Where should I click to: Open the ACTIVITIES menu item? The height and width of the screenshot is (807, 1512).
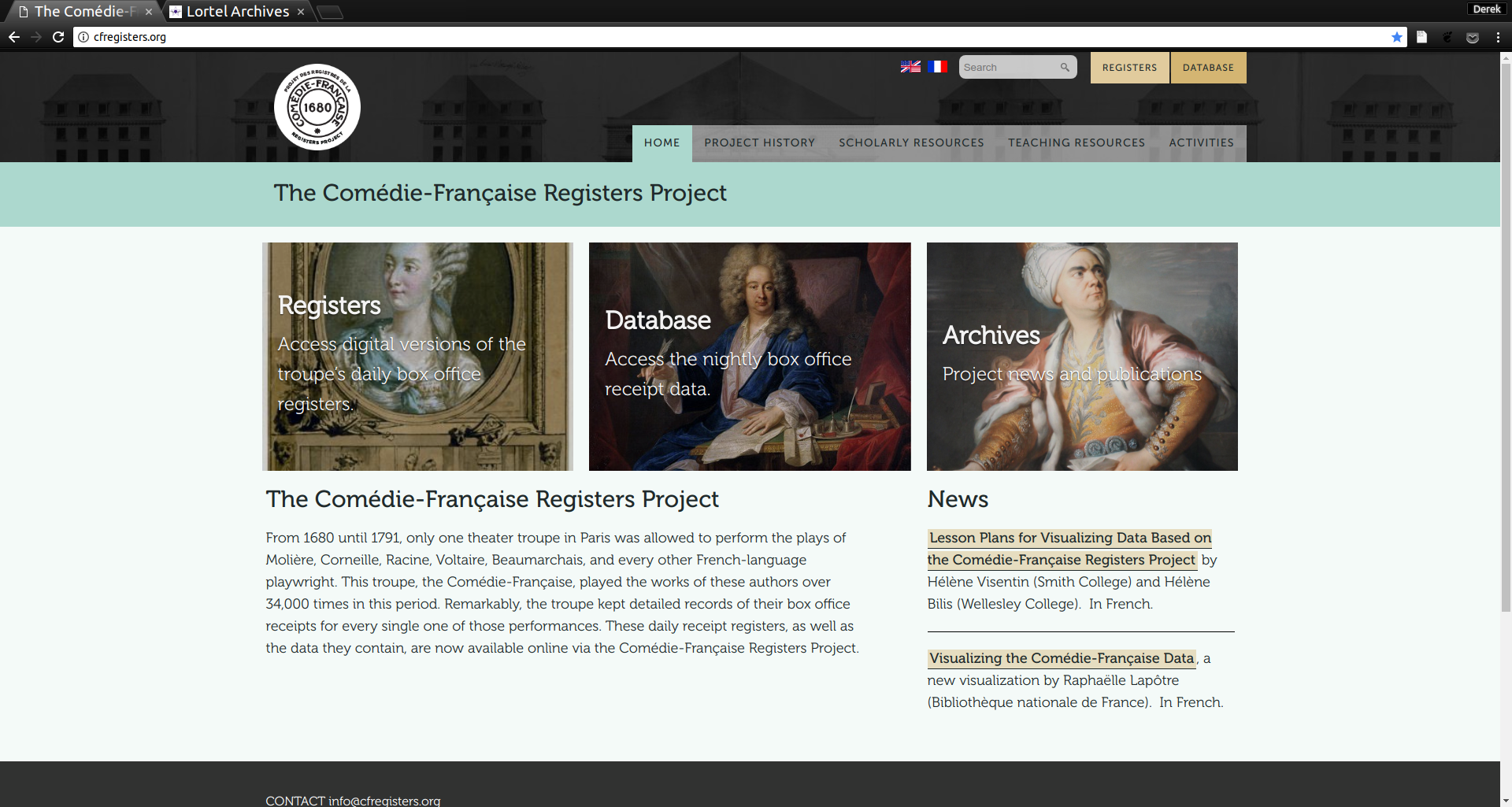tap(1202, 143)
